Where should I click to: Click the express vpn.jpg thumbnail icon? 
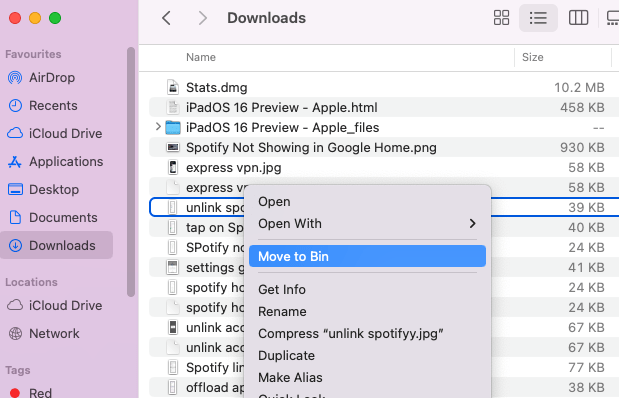click(173, 167)
